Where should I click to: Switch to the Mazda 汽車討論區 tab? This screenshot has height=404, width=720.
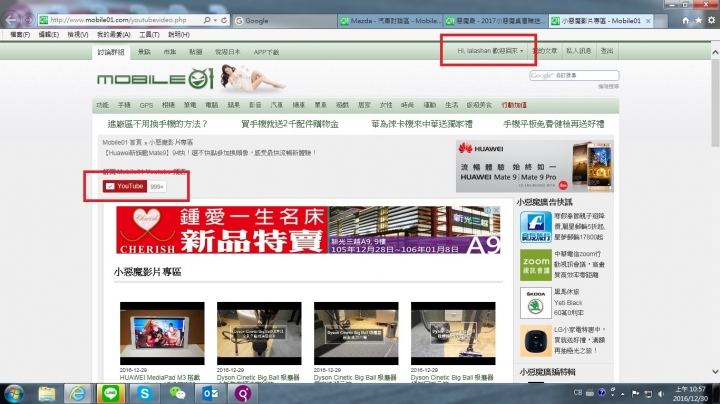[390, 21]
